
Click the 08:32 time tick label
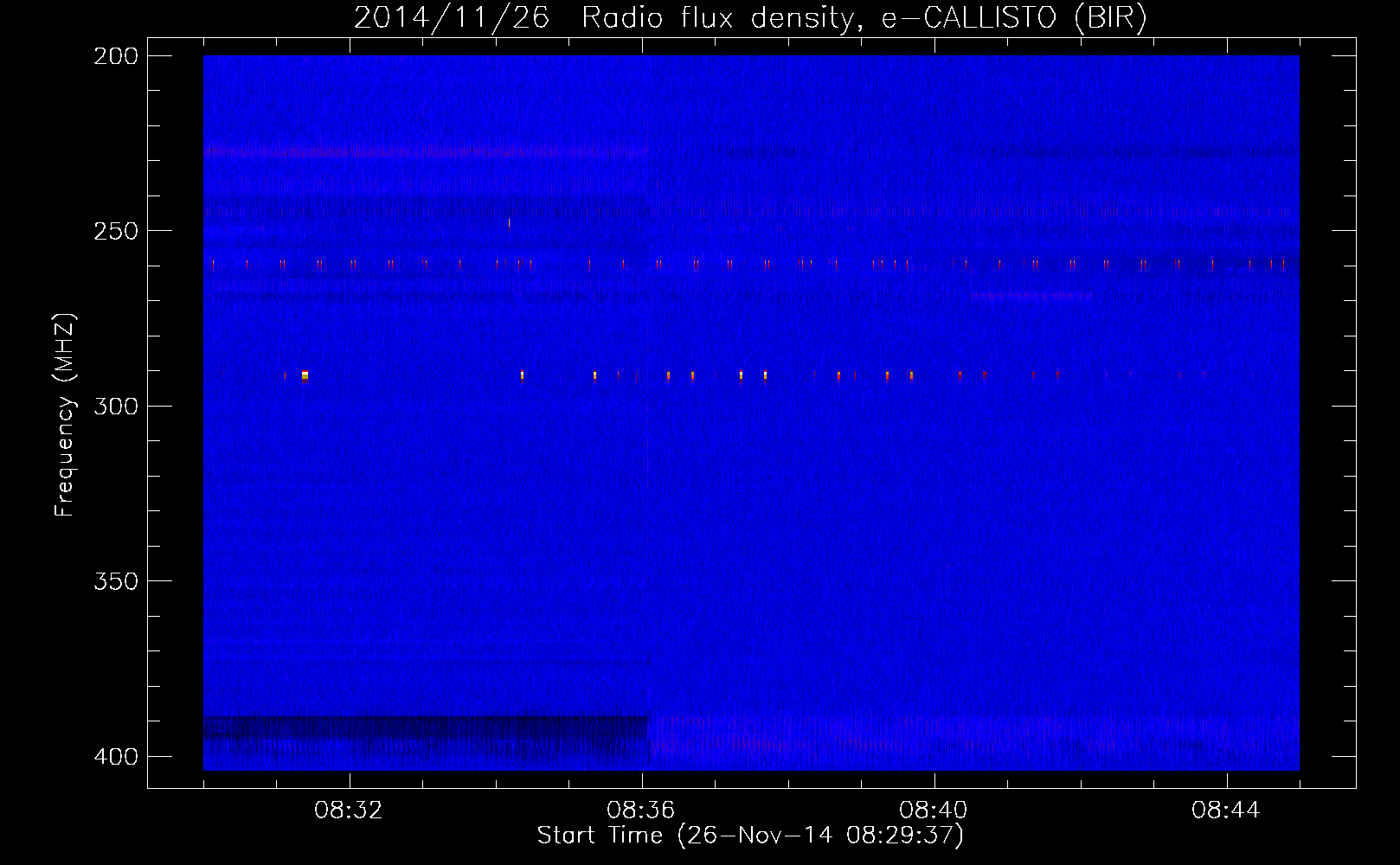point(349,811)
